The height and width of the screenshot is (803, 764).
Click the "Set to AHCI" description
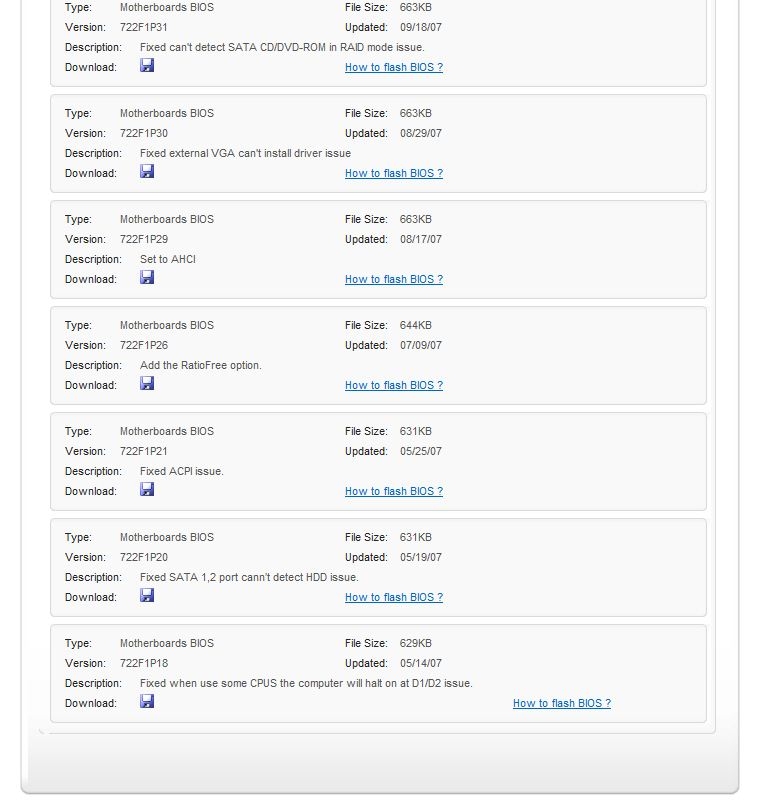pyautogui.click(x=168, y=260)
